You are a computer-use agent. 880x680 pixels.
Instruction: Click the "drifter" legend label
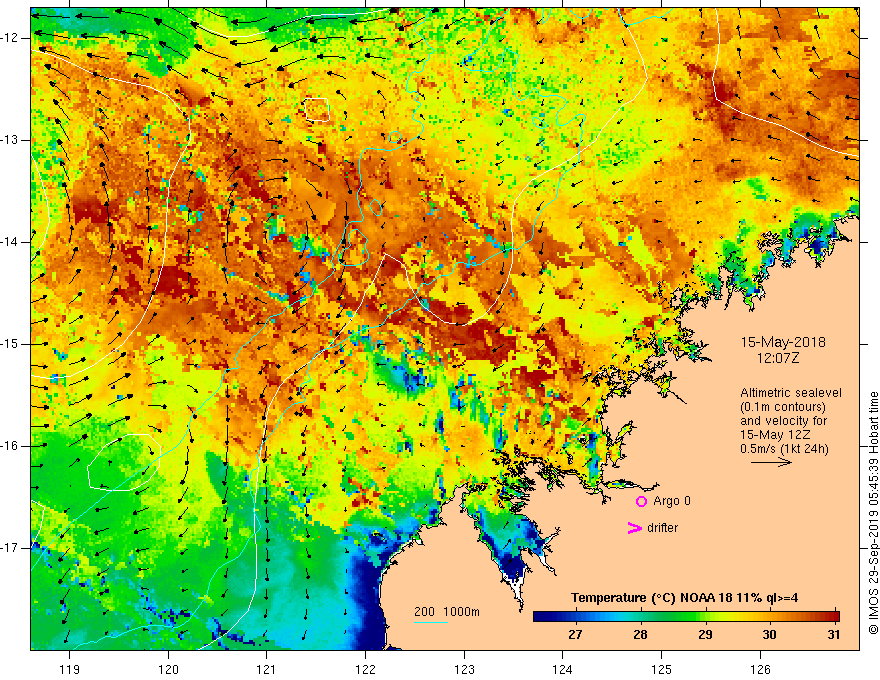pos(662,528)
